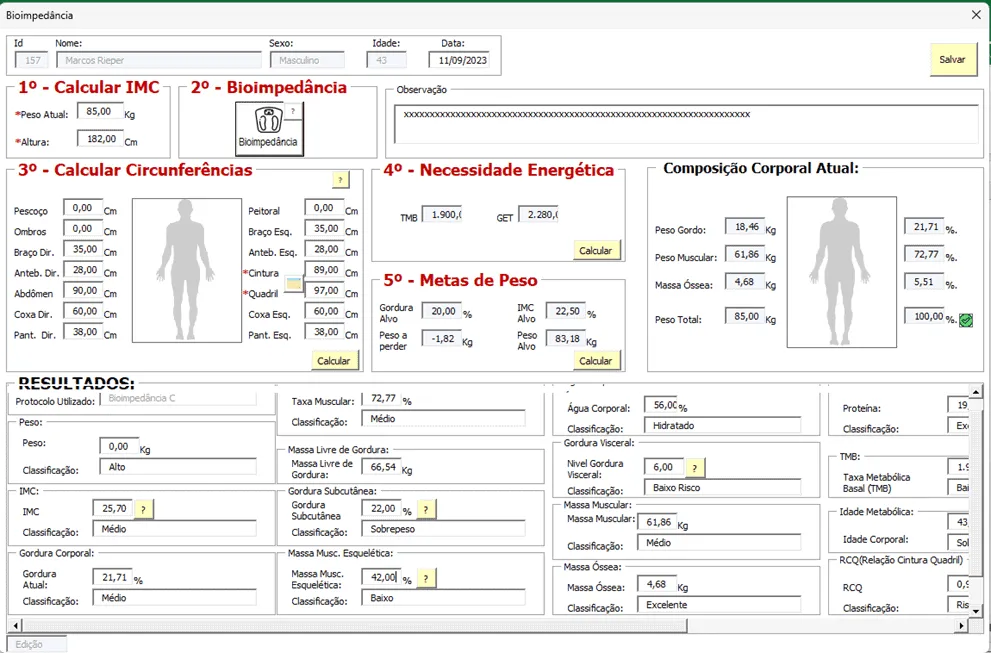
Task: Click the Ombros measurement field
Action: pyautogui.click(x=83, y=229)
